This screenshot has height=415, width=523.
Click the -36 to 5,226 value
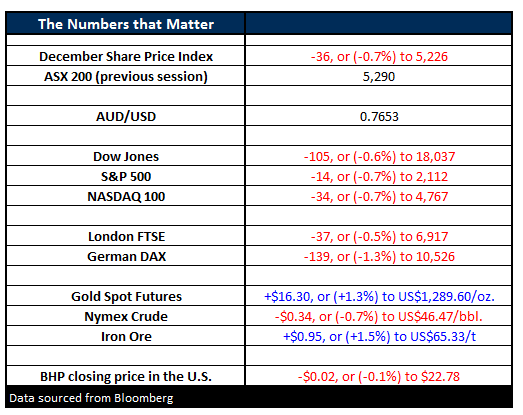[379, 56]
